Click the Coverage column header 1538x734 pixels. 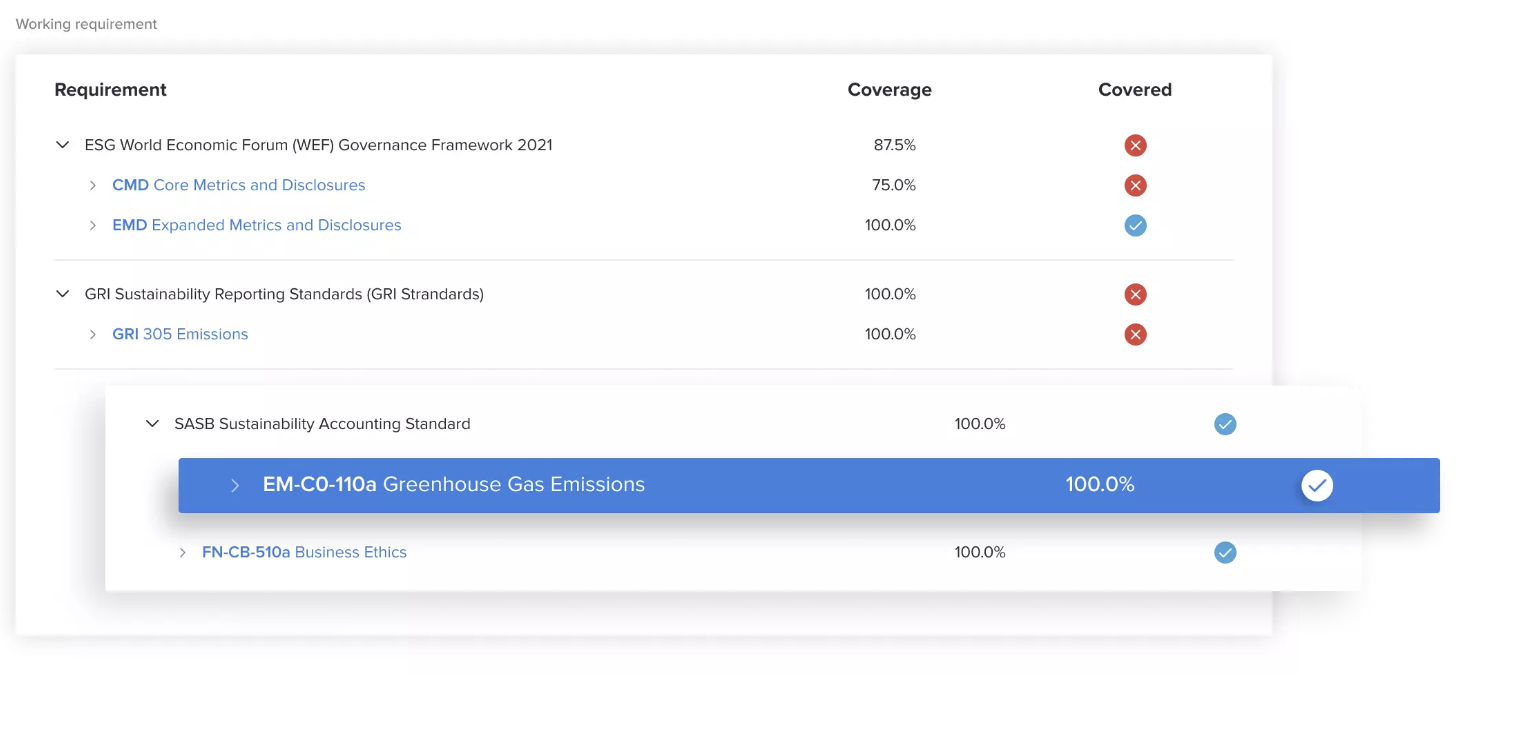tap(890, 90)
